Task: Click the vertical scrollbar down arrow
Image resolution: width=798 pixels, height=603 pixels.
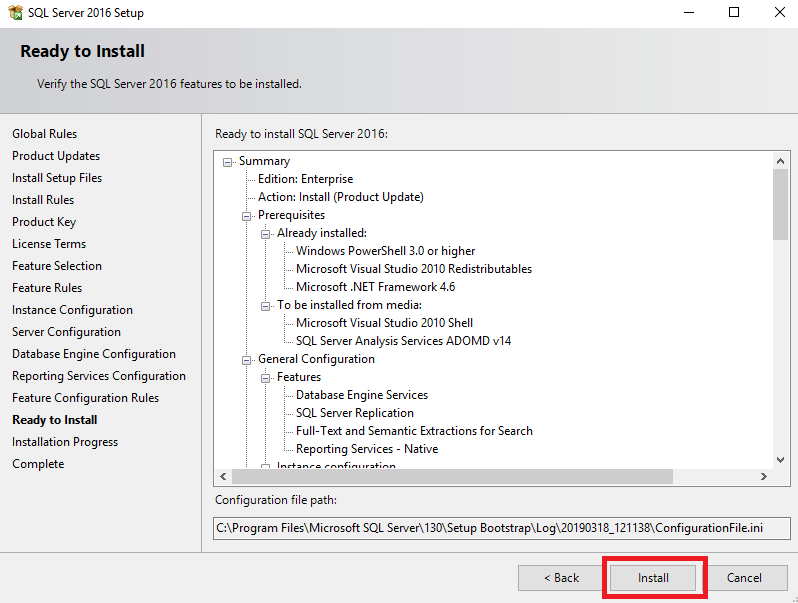Action: [x=780, y=460]
